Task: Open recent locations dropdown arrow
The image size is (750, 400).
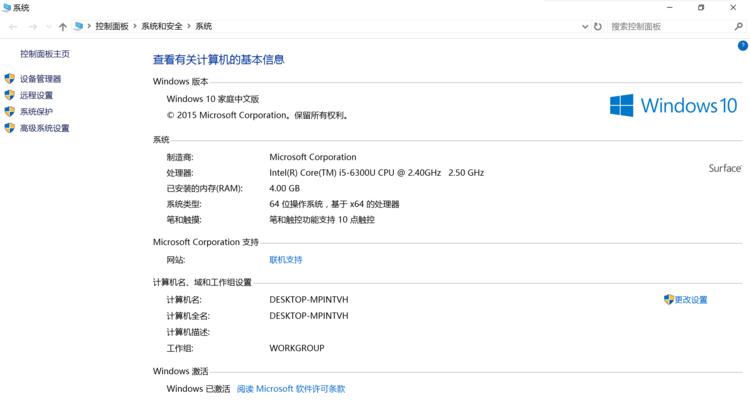Action: pyautogui.click(x=48, y=27)
